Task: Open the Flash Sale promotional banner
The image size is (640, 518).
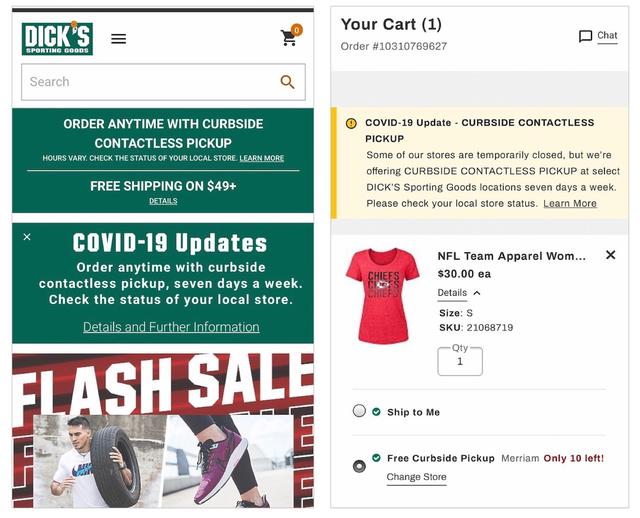Action: tap(163, 431)
